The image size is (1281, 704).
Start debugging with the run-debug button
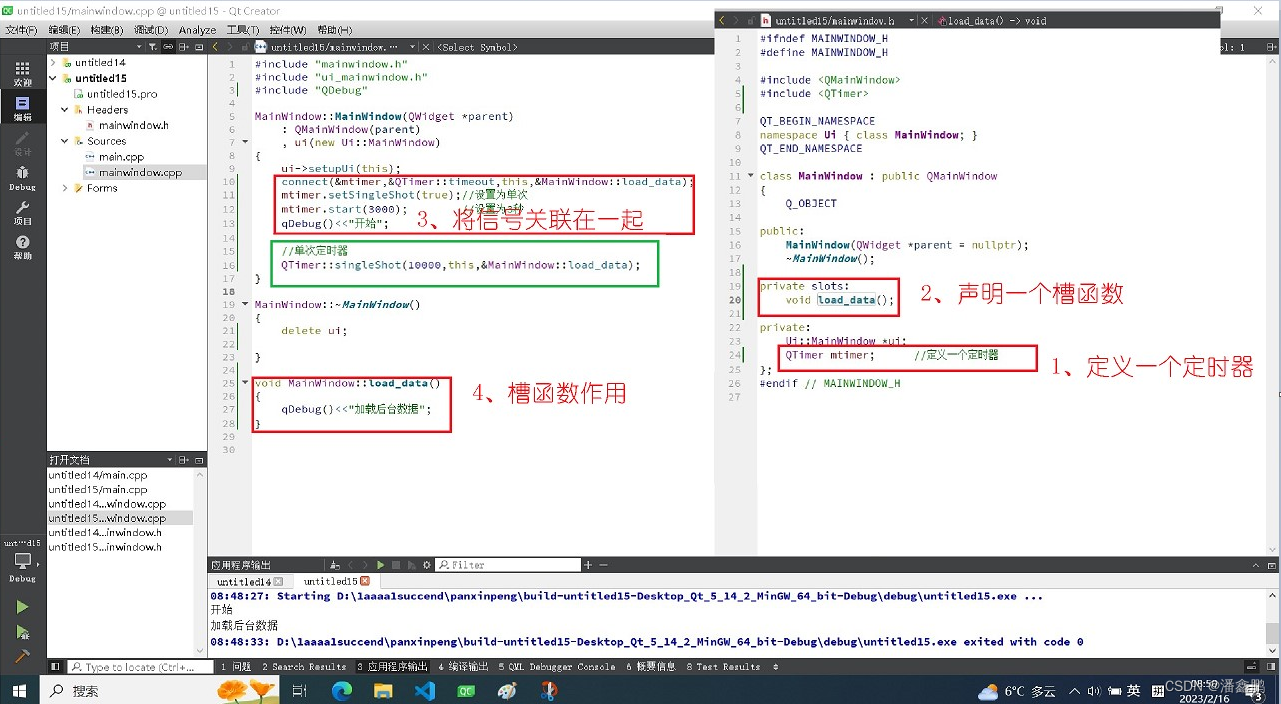click(22, 632)
